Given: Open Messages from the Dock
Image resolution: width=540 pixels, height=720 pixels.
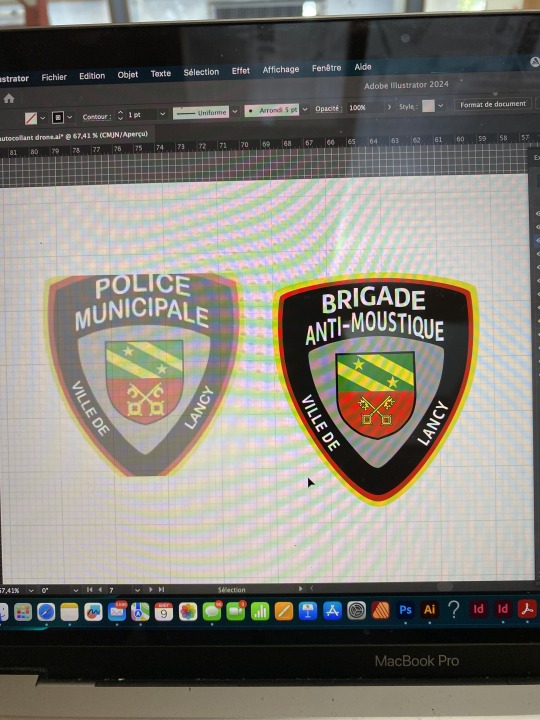Looking at the screenshot, I should pyautogui.click(x=212, y=612).
